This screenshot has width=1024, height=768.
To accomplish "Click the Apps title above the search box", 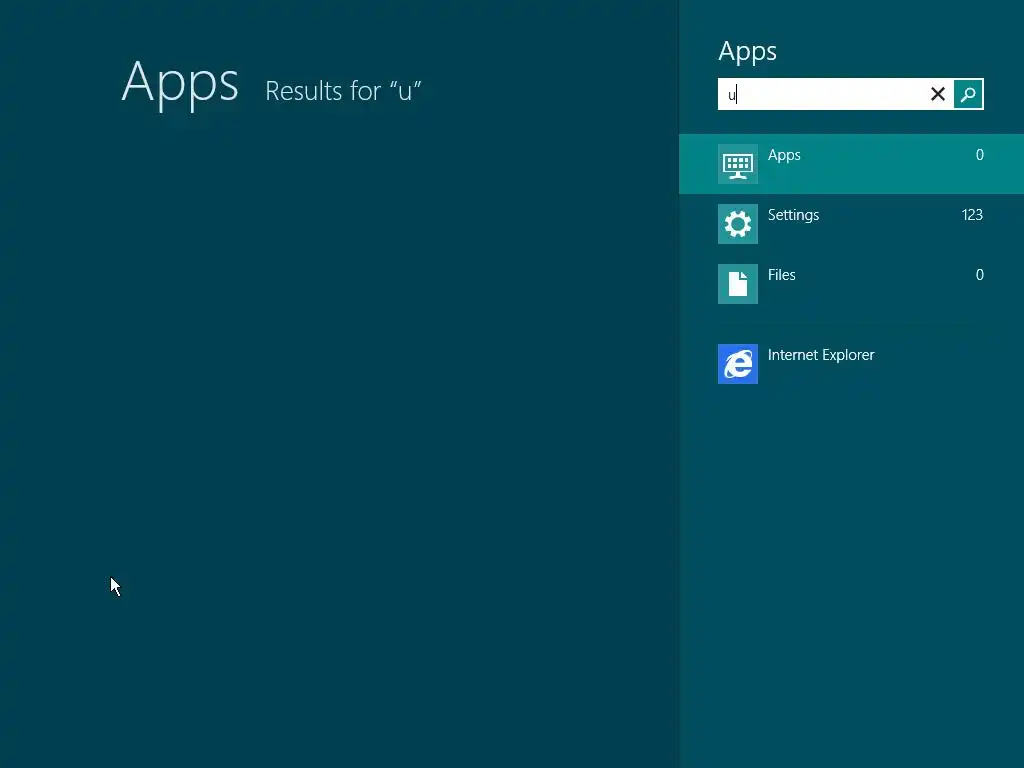I will (748, 52).
